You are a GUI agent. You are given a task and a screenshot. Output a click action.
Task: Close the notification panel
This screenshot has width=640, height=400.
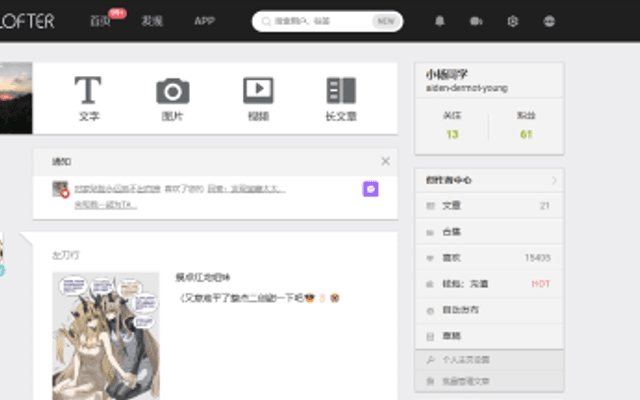click(x=385, y=161)
